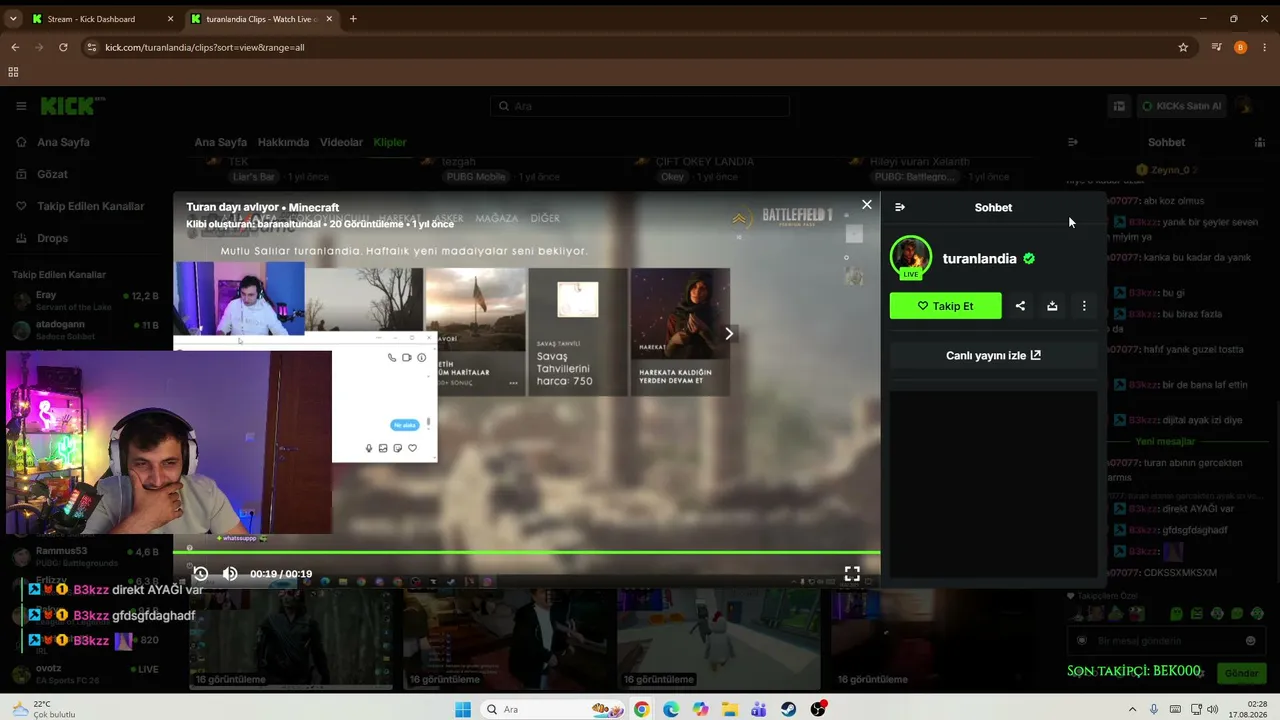Open Takip Edilen Kanallar in sidebar
Viewport: 1280px width, 720px height.
coord(90,206)
